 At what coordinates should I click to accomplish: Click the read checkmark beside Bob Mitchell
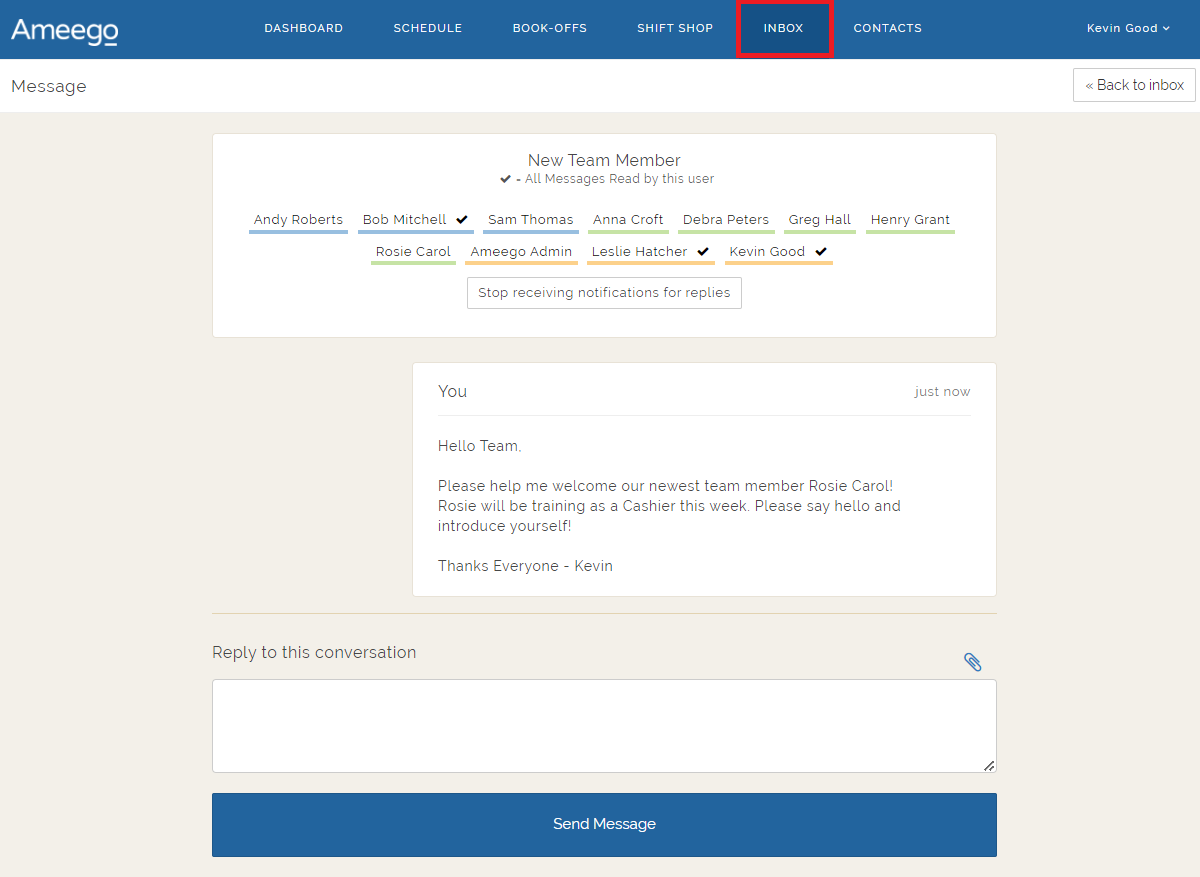click(x=461, y=218)
